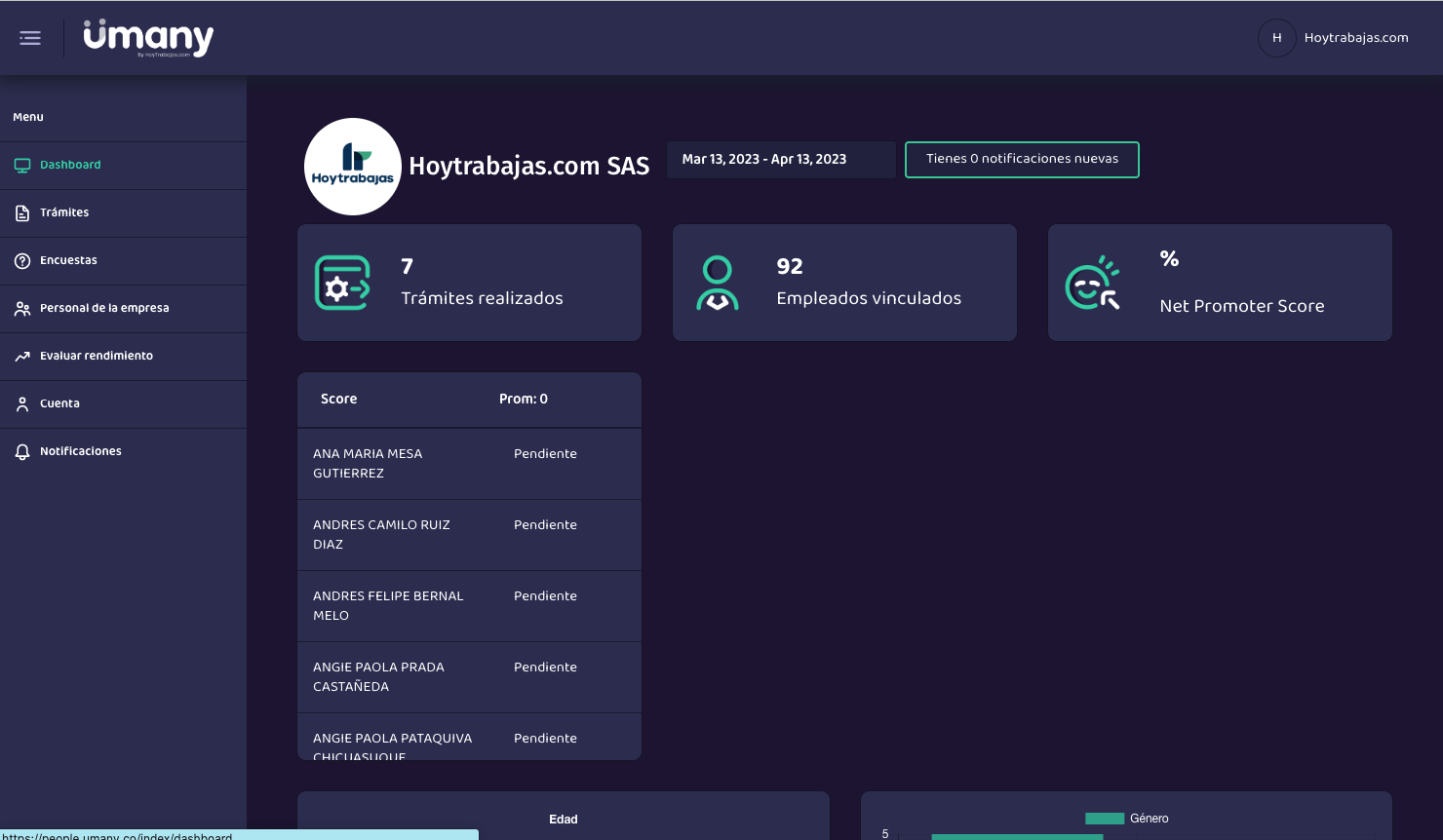Select the Notificaciones bell icon
The width and height of the screenshot is (1443, 840).
[22, 452]
